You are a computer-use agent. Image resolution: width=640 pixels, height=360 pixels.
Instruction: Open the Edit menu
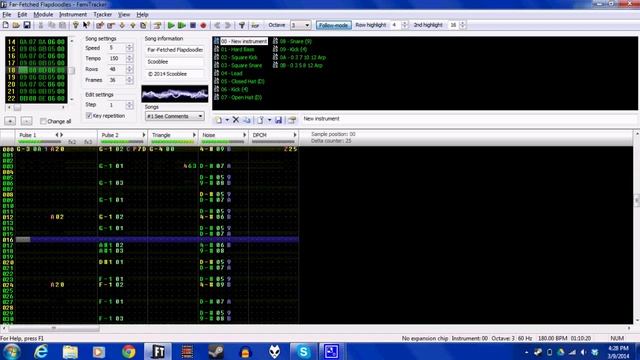[22, 14]
